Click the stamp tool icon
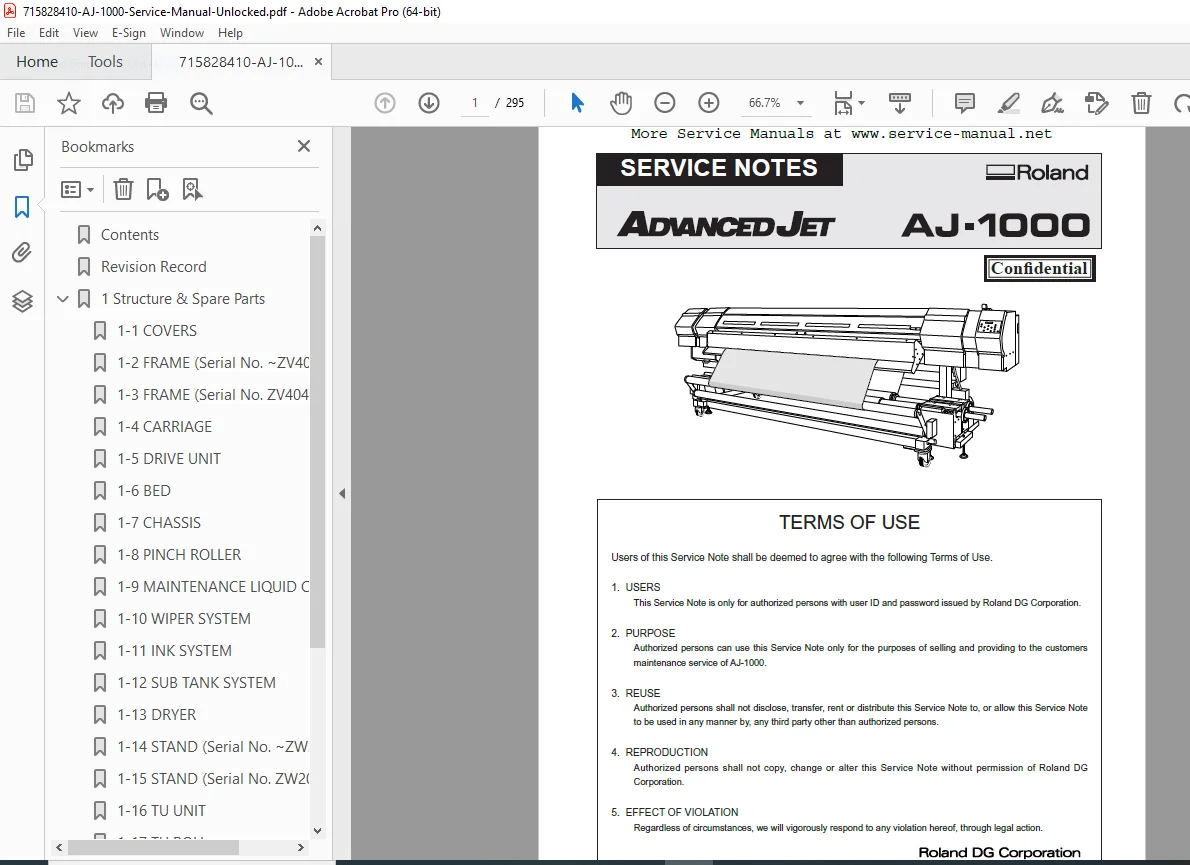Image resolution: width=1190 pixels, height=865 pixels. [1097, 102]
